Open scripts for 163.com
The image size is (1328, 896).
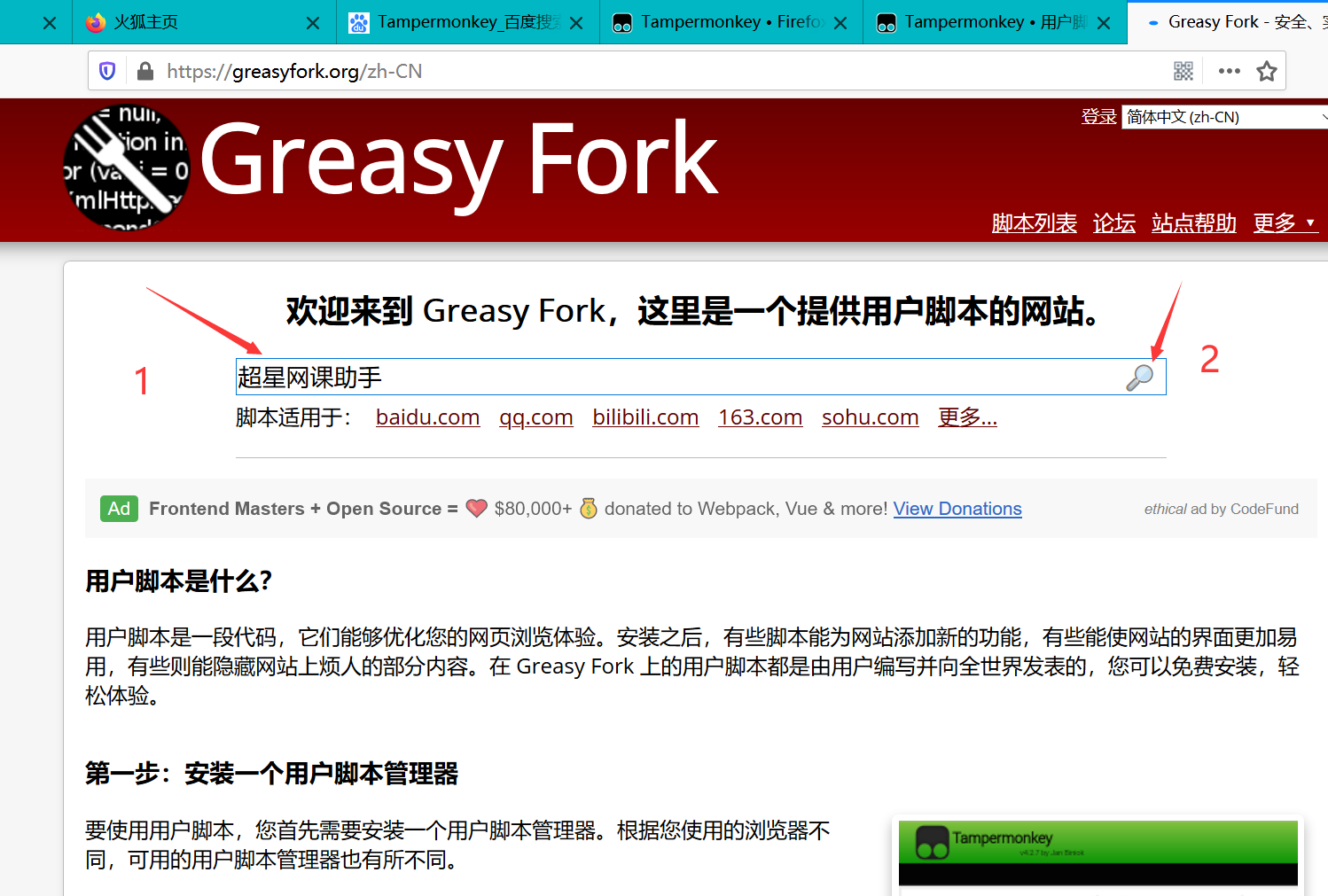pos(760,417)
